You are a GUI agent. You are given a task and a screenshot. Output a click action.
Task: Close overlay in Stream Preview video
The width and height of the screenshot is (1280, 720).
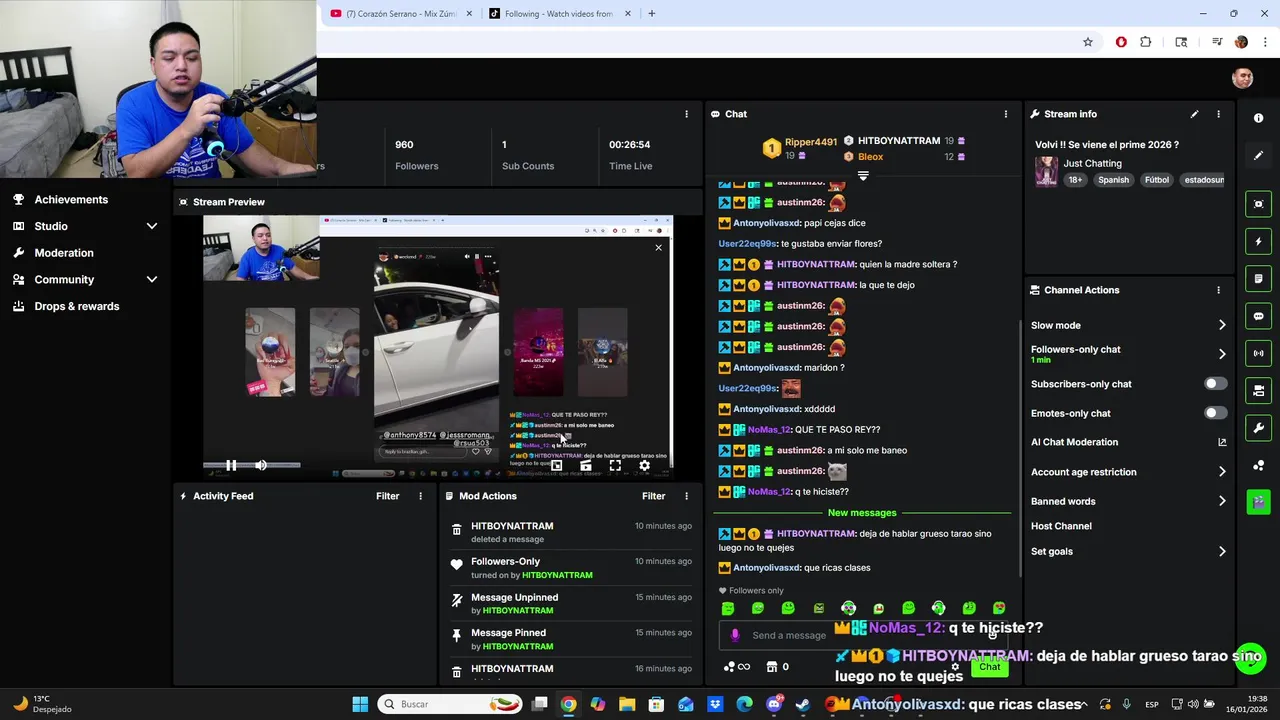658,247
